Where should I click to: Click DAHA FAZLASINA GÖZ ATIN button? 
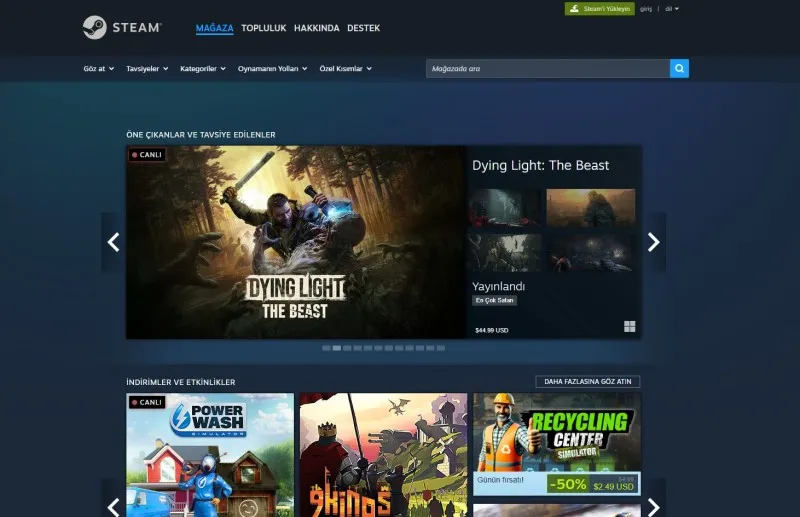coord(588,381)
